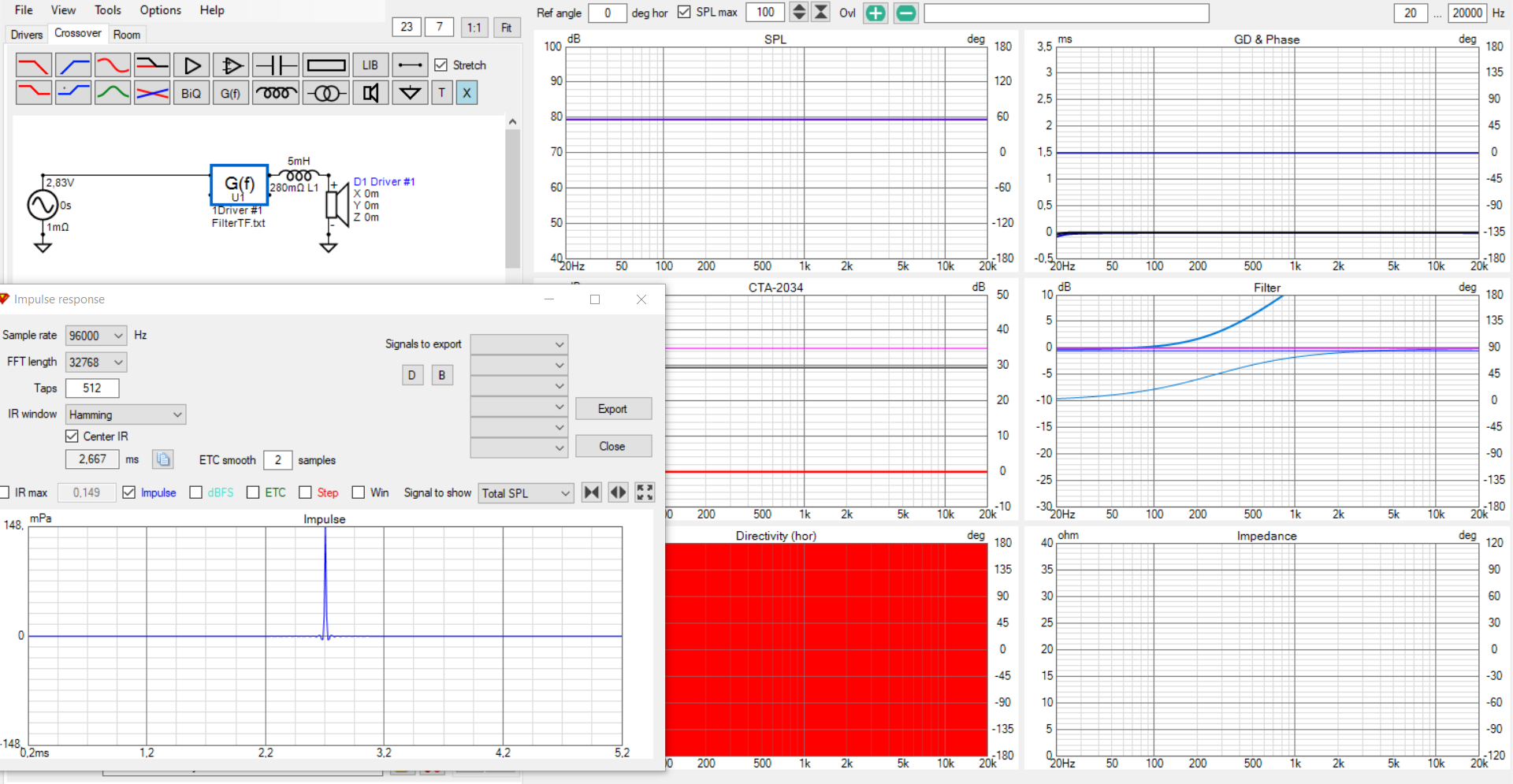Select the red low-pass filter block tool

(x=34, y=65)
